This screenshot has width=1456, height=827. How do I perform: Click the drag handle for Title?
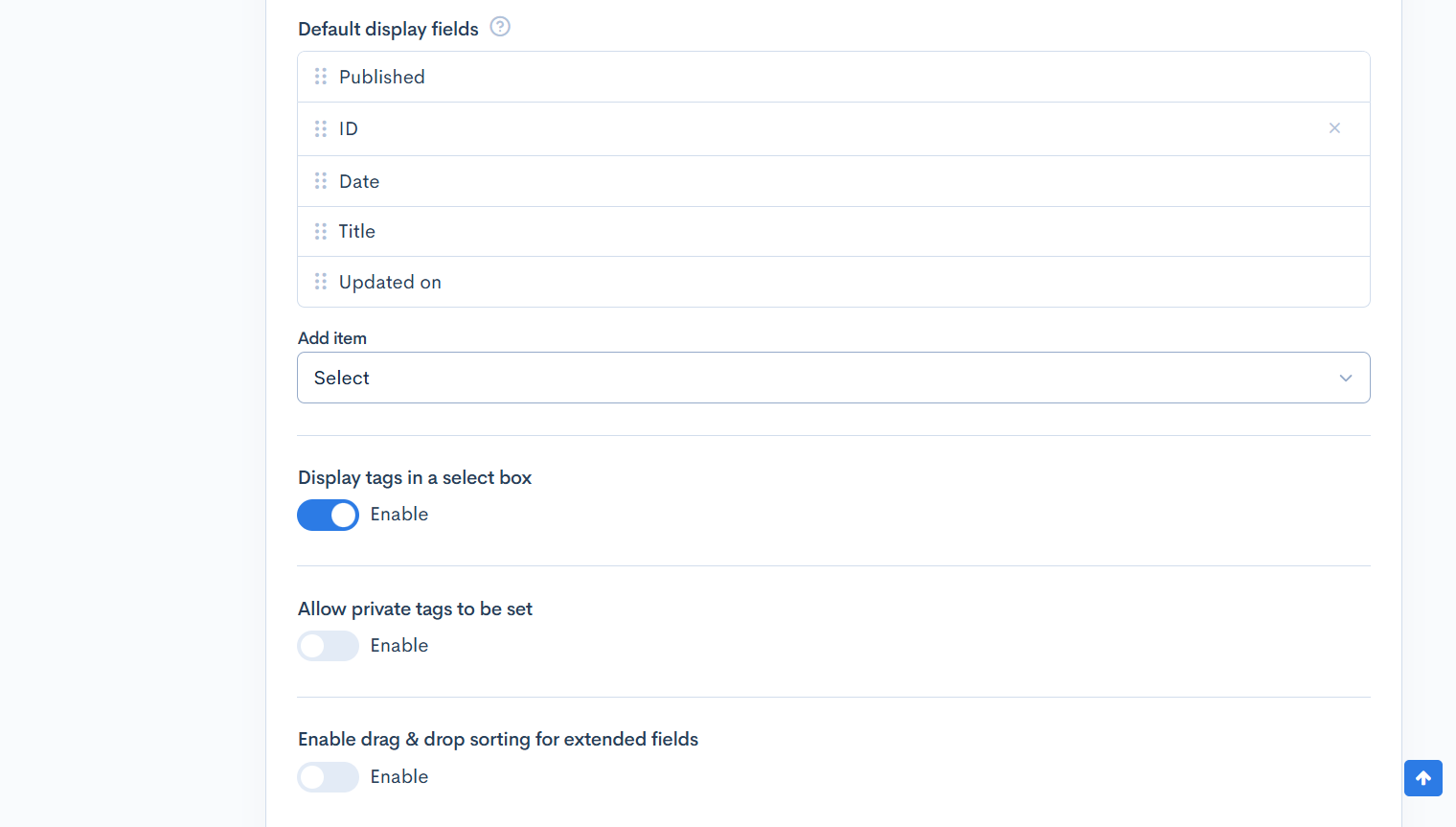tap(321, 231)
